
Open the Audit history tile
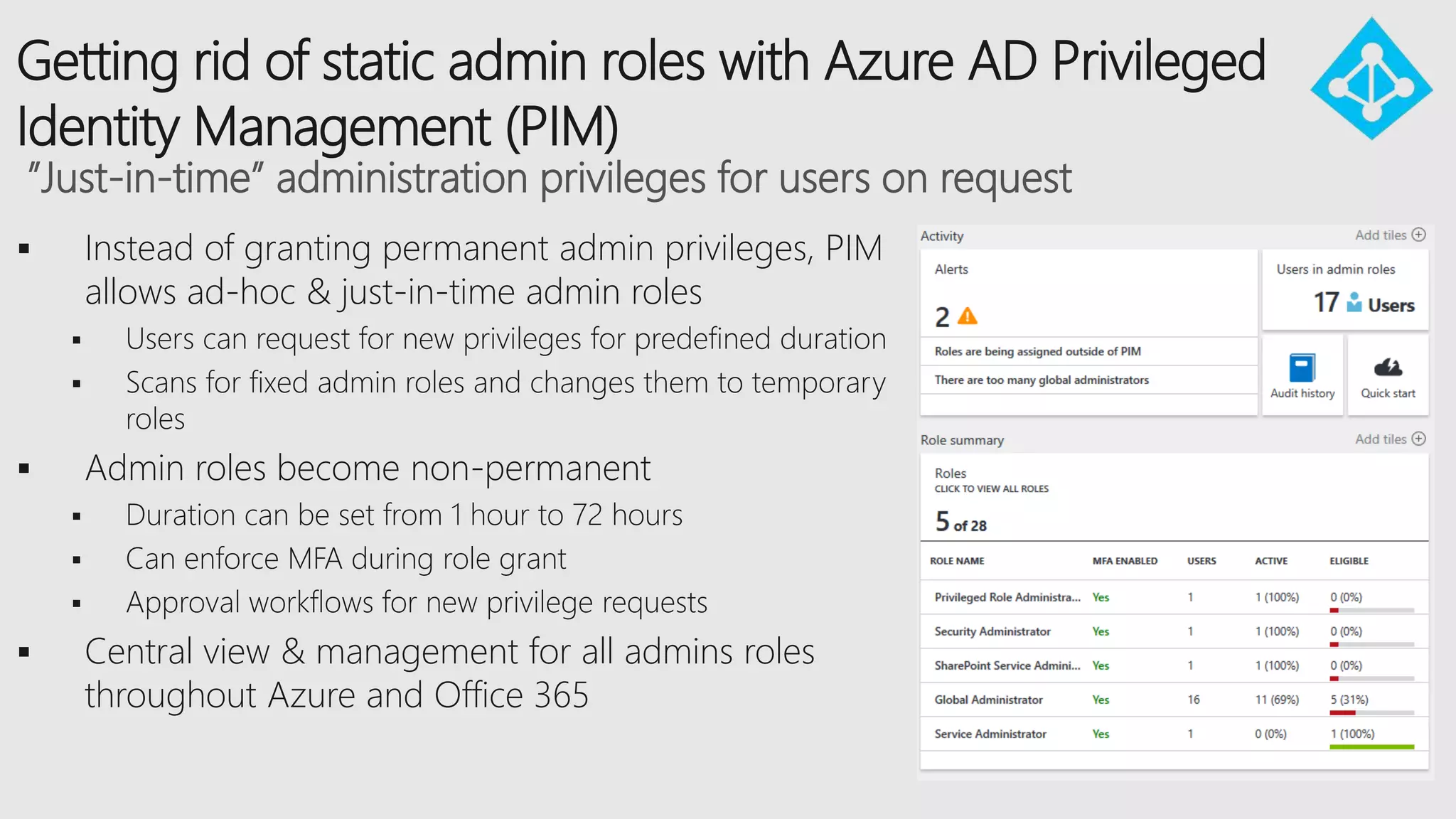pos(1302,375)
